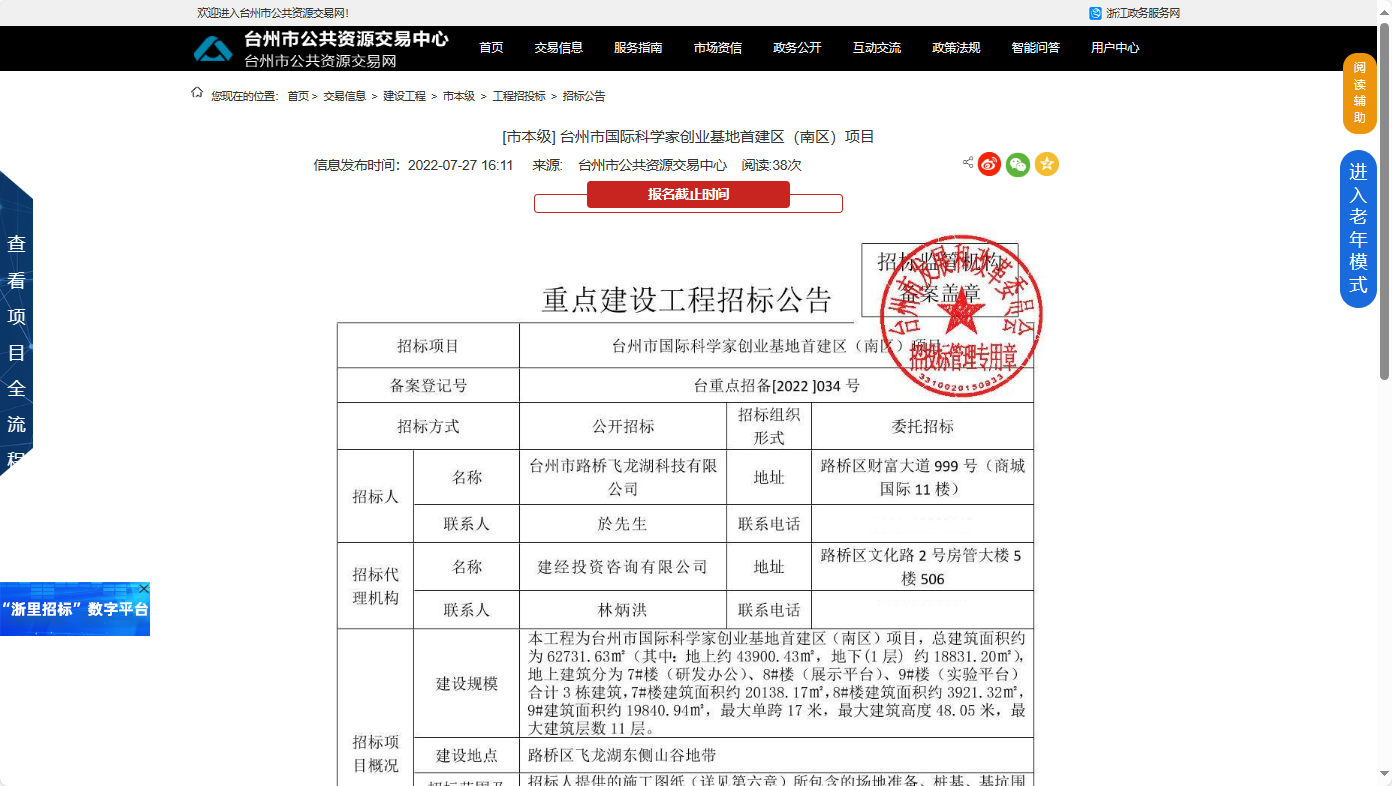Click the 进入老年模式 blue button

coord(1358,229)
